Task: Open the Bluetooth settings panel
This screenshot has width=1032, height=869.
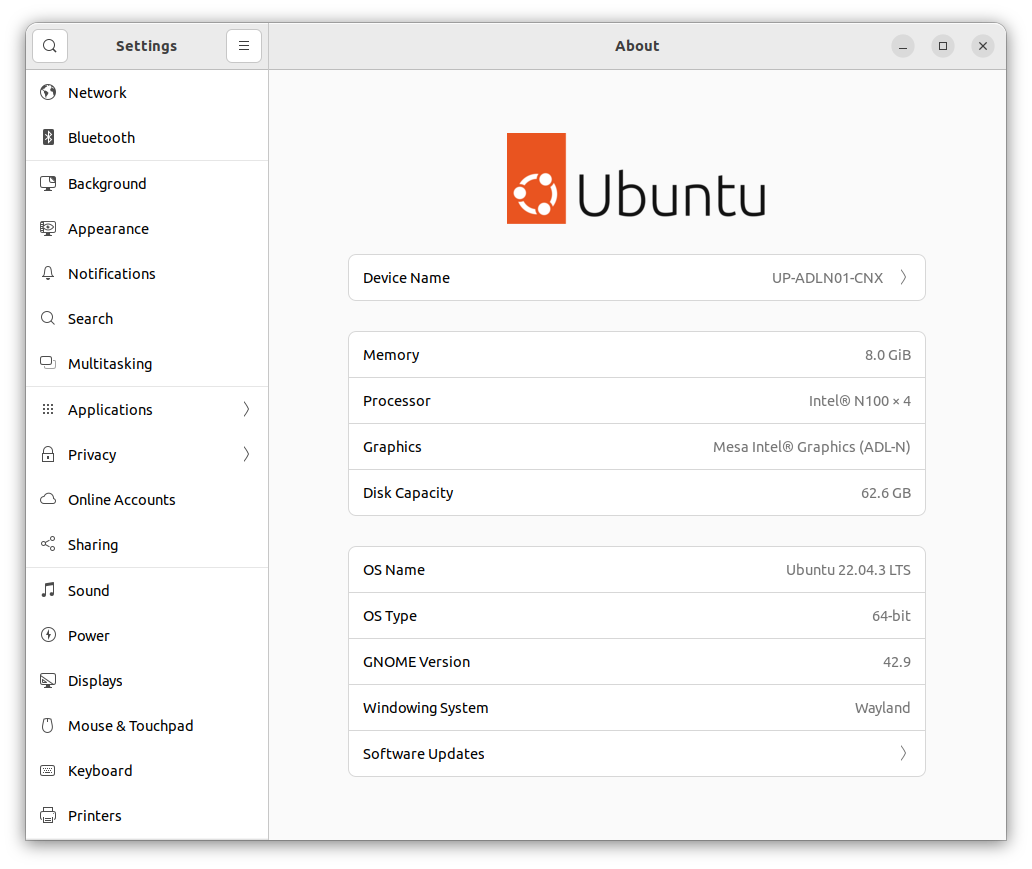Action: pos(147,137)
